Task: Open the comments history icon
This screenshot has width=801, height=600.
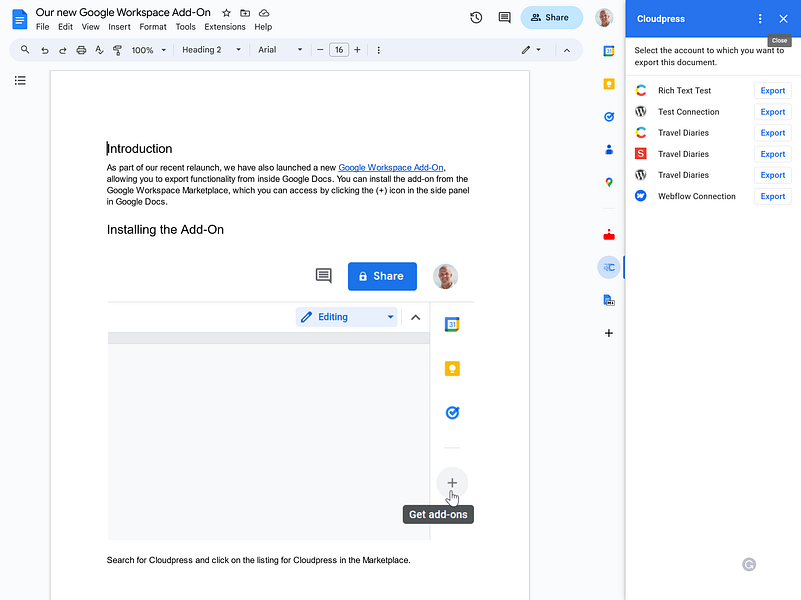Action: pyautogui.click(x=504, y=18)
